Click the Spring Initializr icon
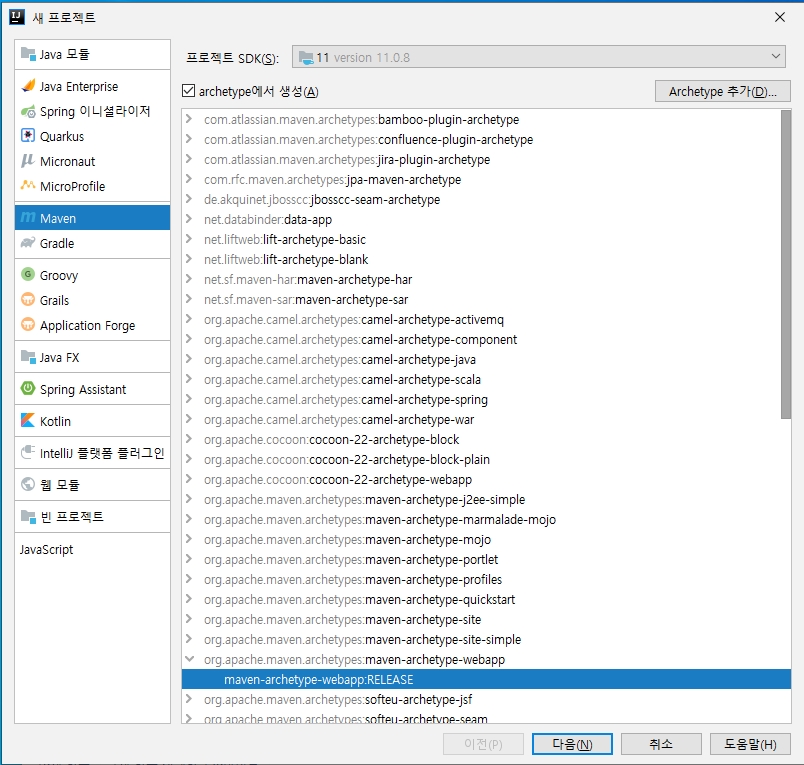Screen dimensions: 804x765 coord(28,111)
